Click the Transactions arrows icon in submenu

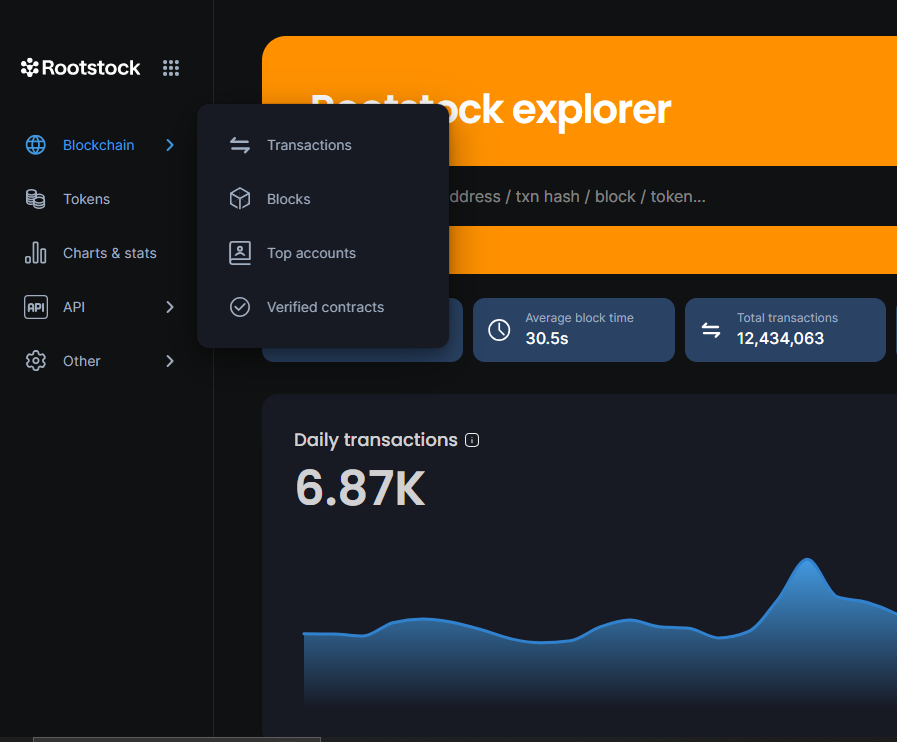coord(240,145)
